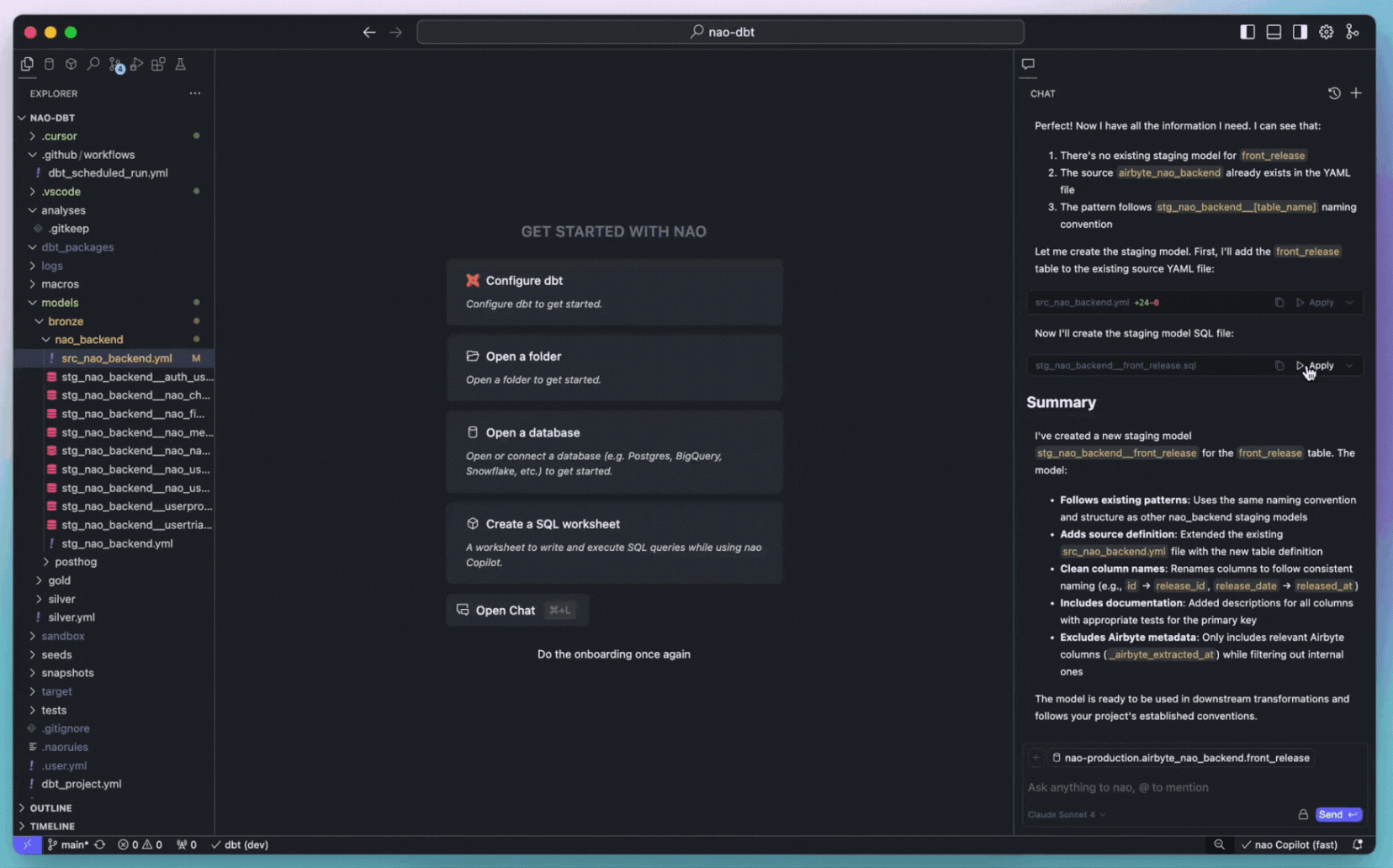Image resolution: width=1393 pixels, height=868 pixels.
Task: Open the Extensions view icon
Action: click(x=158, y=64)
